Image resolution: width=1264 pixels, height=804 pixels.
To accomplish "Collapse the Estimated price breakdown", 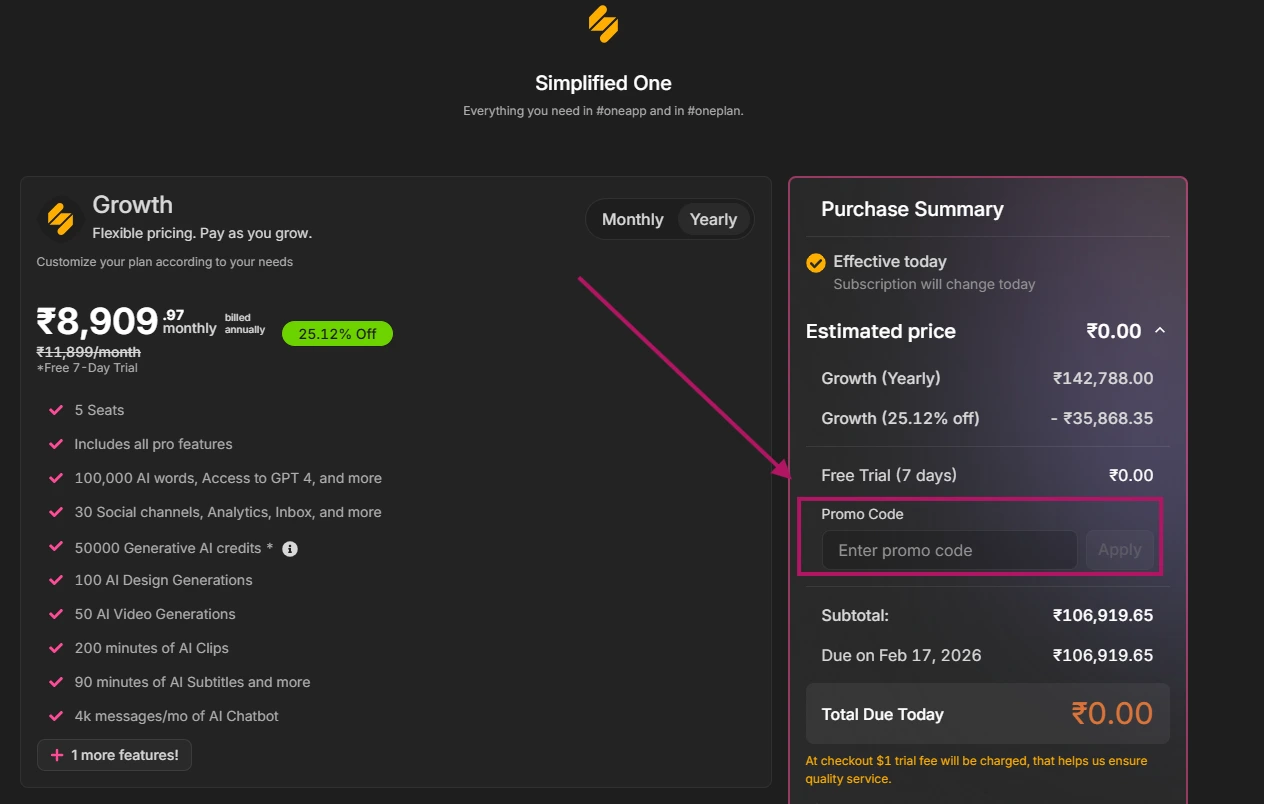I will [x=1160, y=330].
